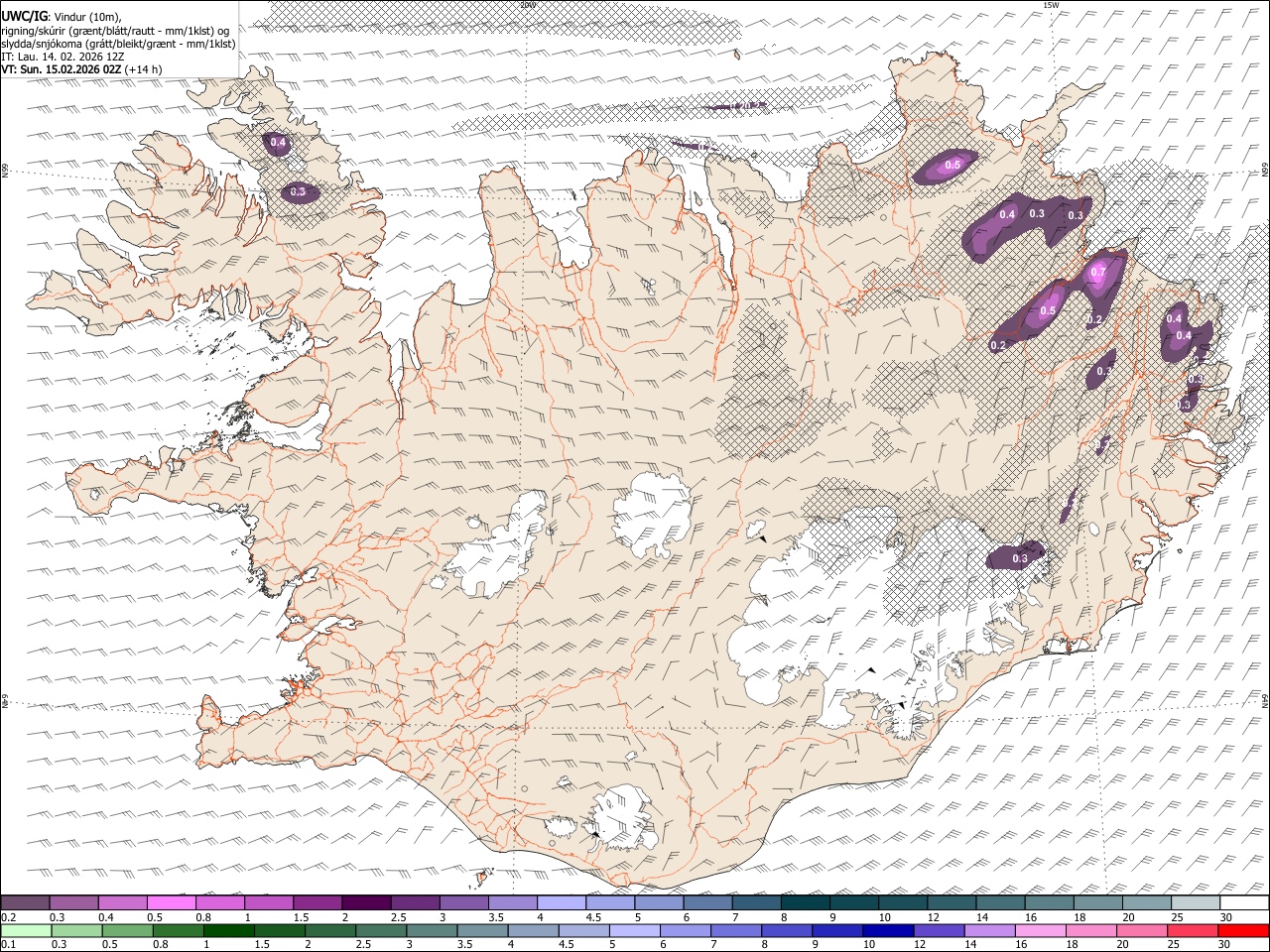This screenshot has width=1270, height=952.
Task: Click the slate blue snow swatch labeled 7
Action: (756, 902)
